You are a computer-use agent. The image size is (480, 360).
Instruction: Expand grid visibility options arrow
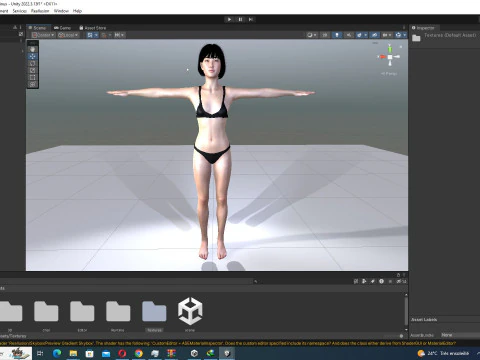(x=96, y=35)
